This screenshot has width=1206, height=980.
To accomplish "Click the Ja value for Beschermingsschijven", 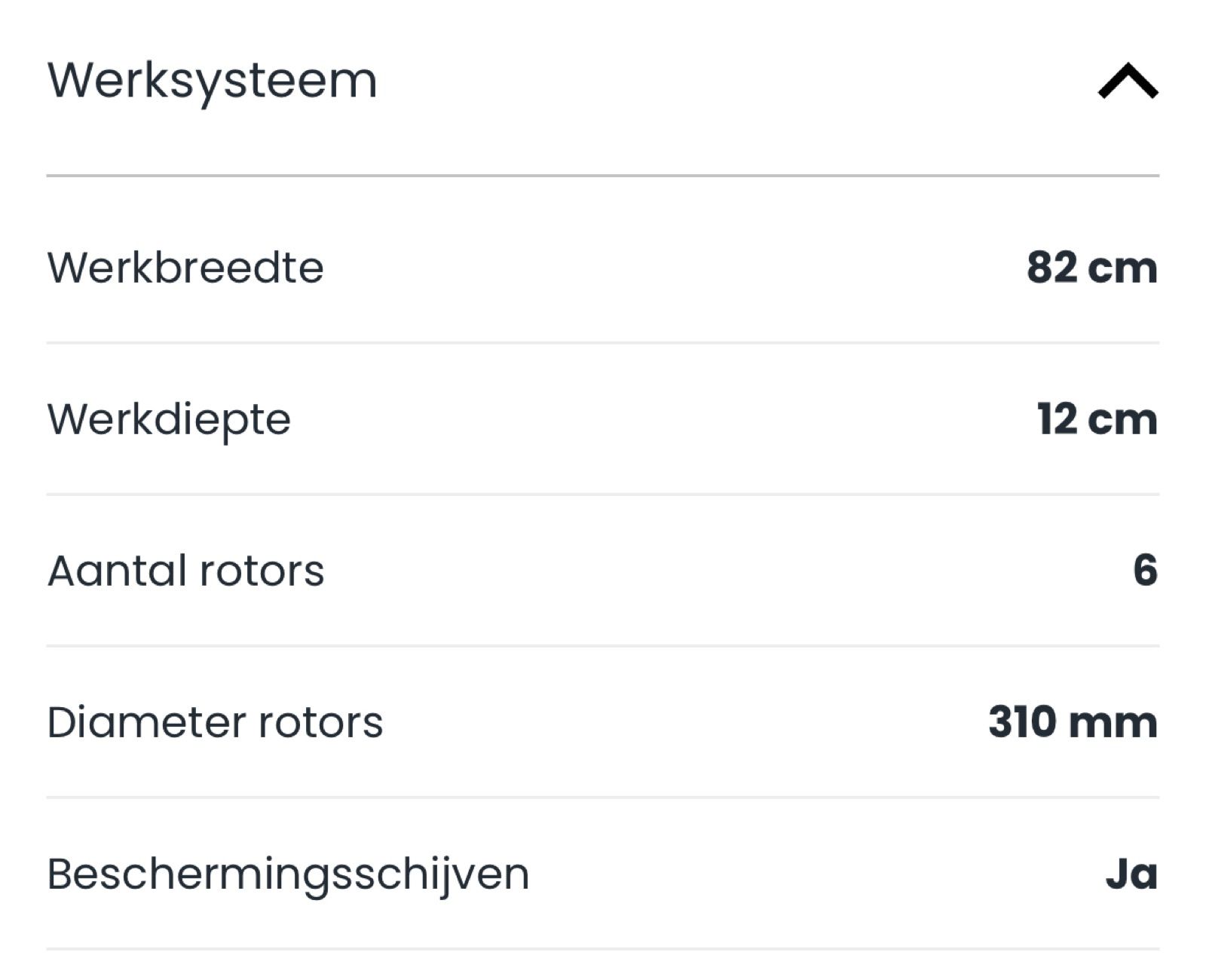I will pos(1132,874).
